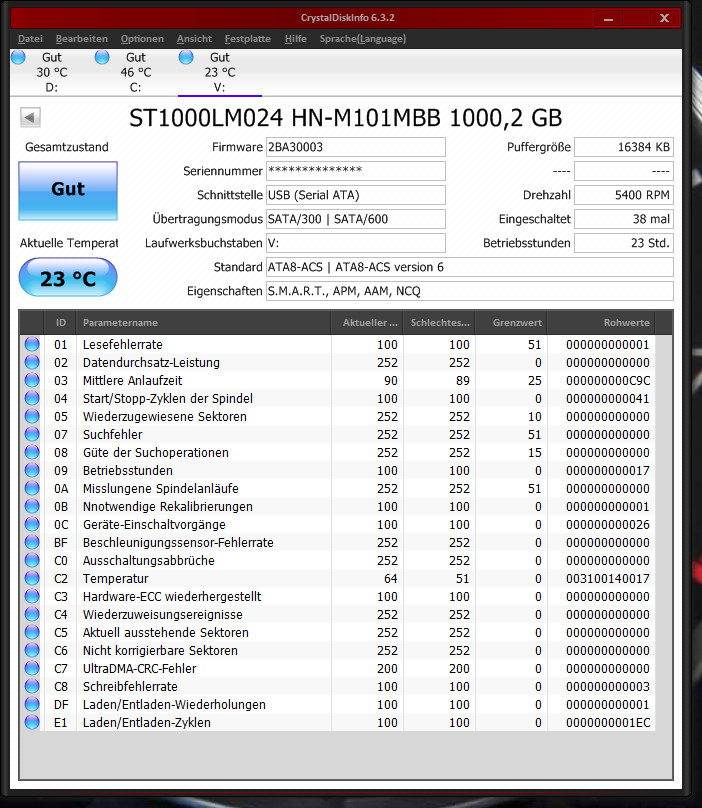This screenshot has height=808, width=702.
Task: Click status orb for Nnotwendige Rekalibrierungen
Action: click(32, 506)
